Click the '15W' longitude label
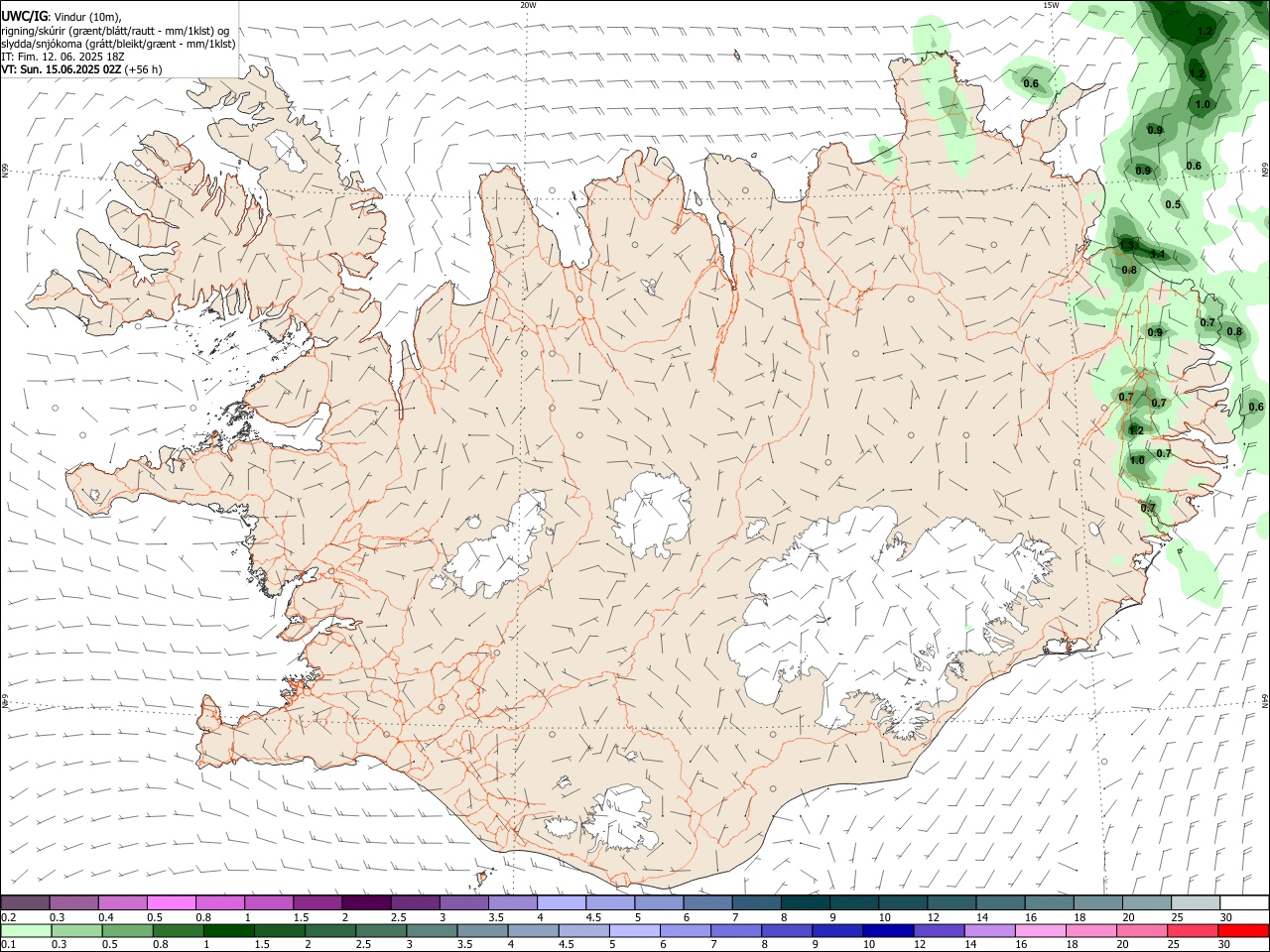The height and width of the screenshot is (952, 1270). coord(1050,5)
